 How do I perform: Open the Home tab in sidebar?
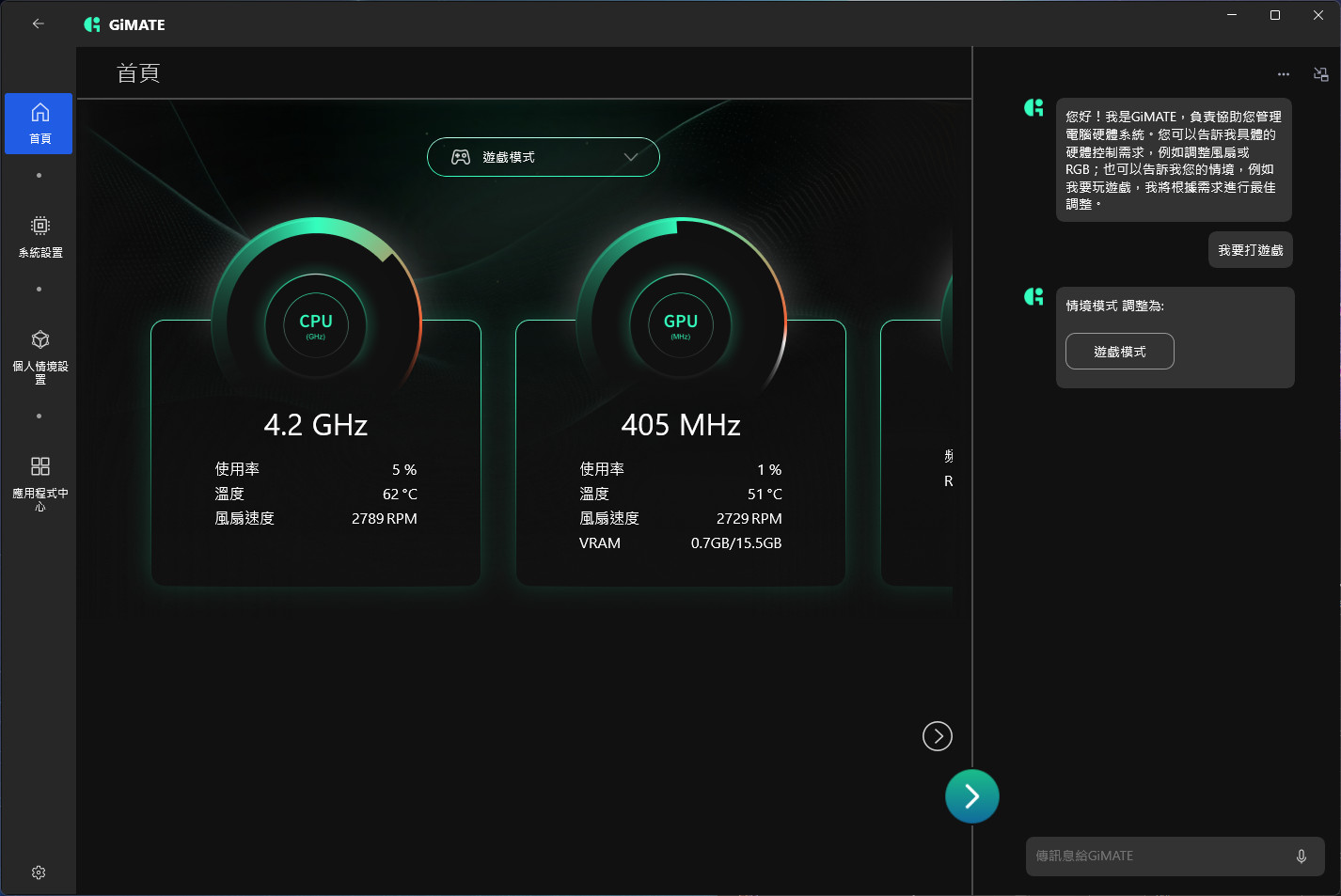tap(39, 123)
